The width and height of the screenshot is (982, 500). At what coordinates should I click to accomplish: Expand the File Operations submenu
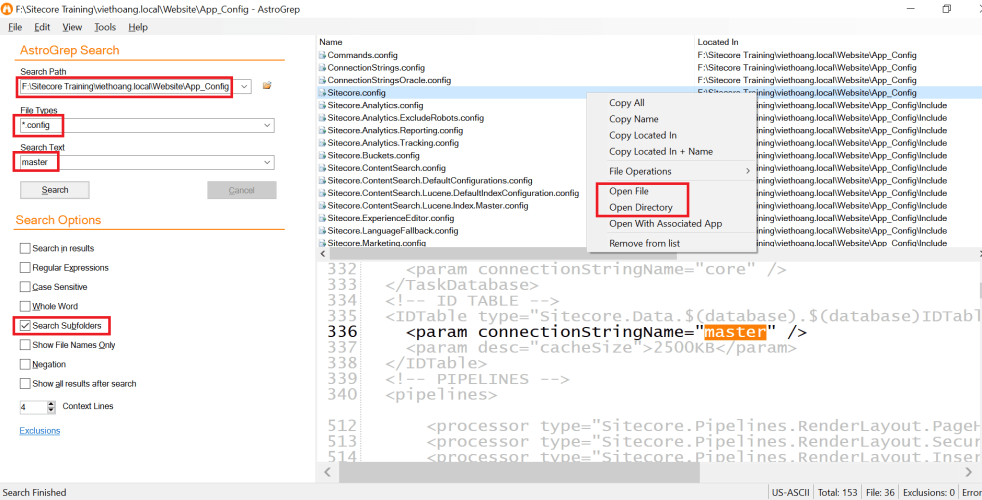(670, 171)
